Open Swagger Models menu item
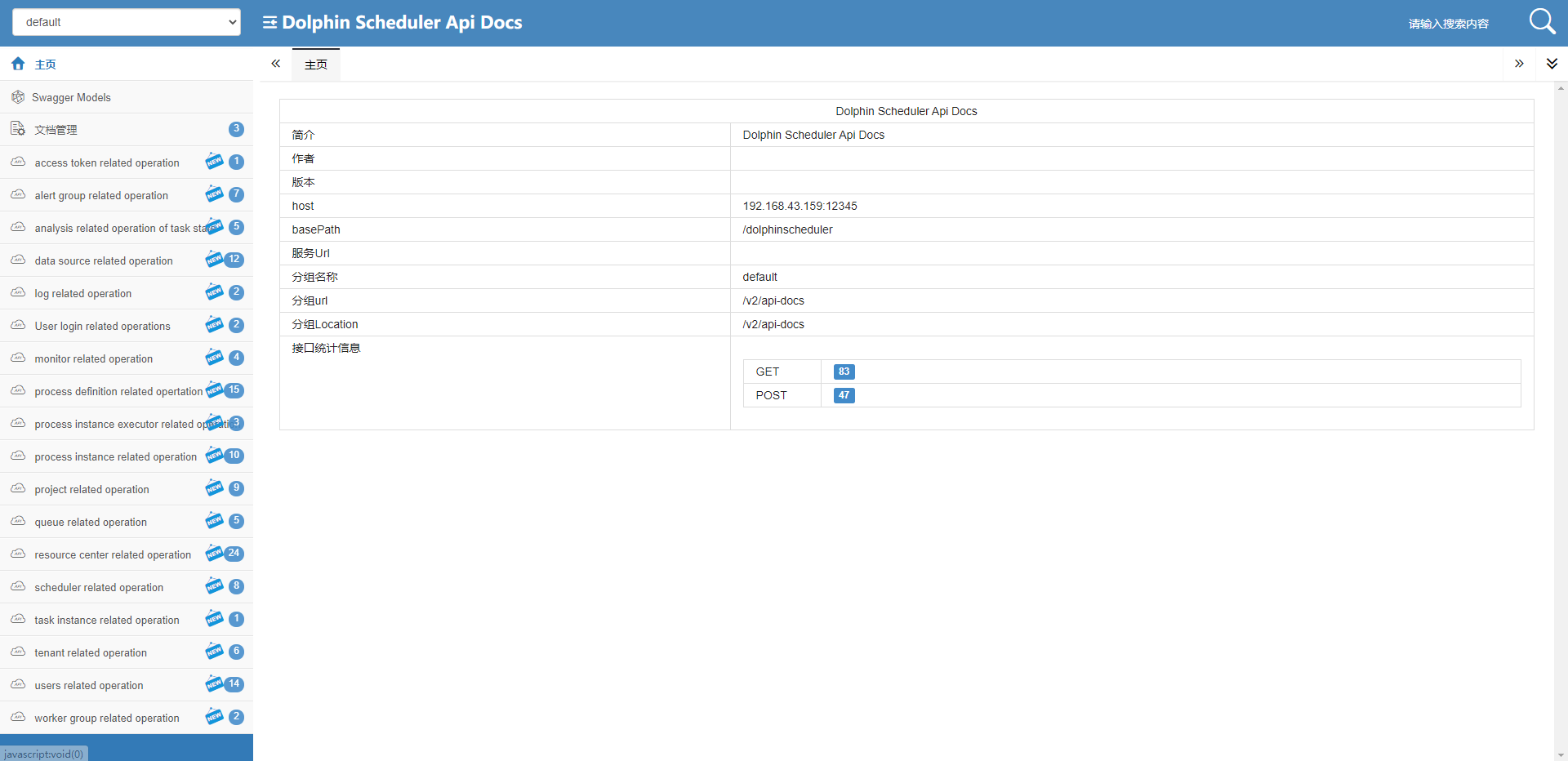The height and width of the screenshot is (761, 1568). click(73, 97)
